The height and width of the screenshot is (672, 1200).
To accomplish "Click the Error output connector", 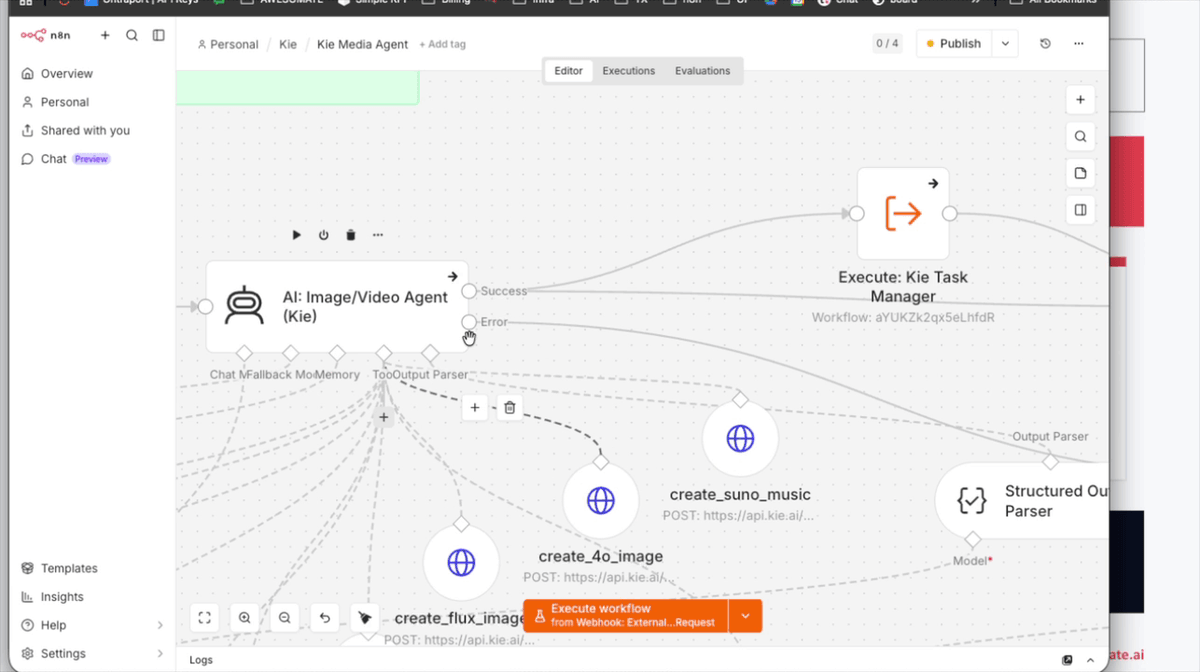I will pos(469,321).
